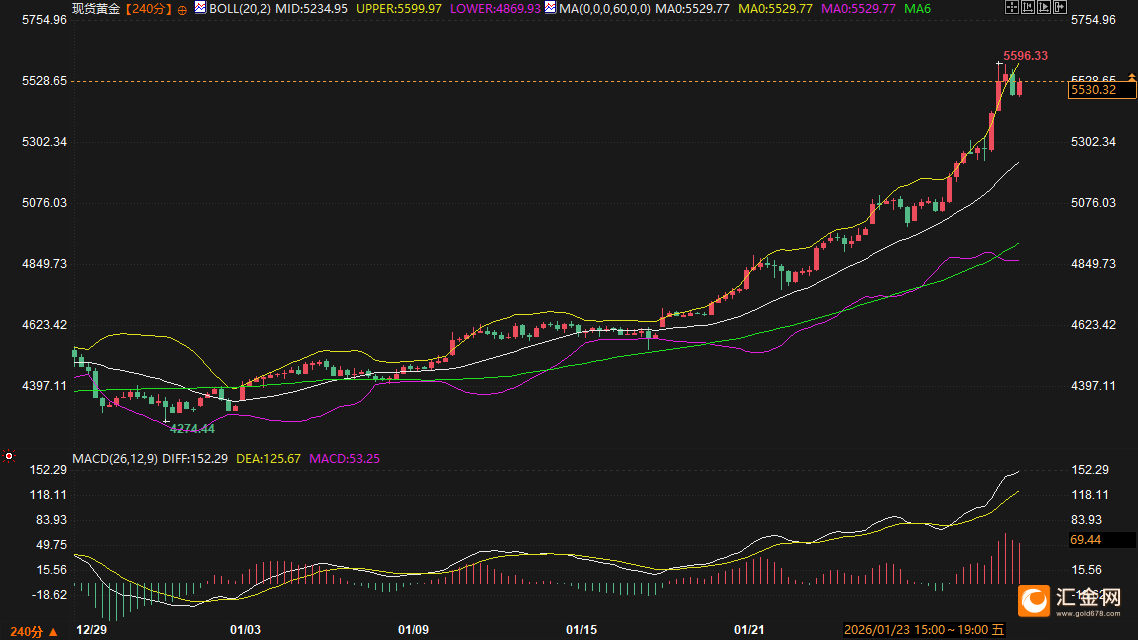Click the red sun icon beside MACD panel

9,456
